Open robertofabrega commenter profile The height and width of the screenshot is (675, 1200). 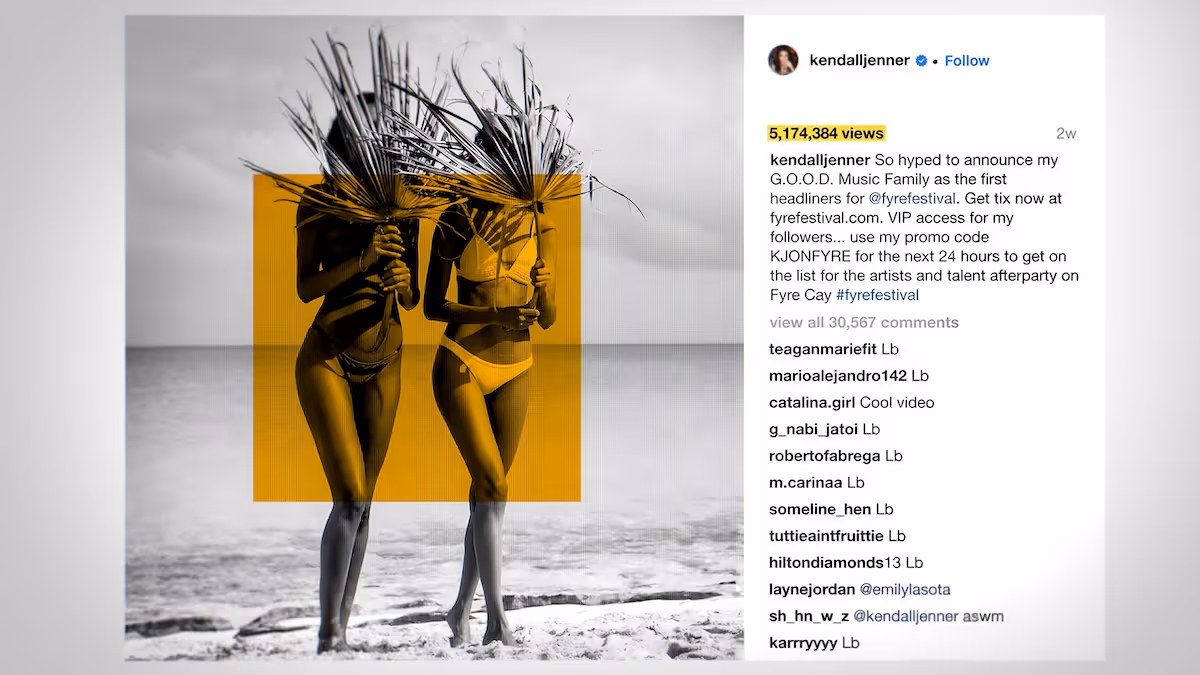click(x=825, y=456)
